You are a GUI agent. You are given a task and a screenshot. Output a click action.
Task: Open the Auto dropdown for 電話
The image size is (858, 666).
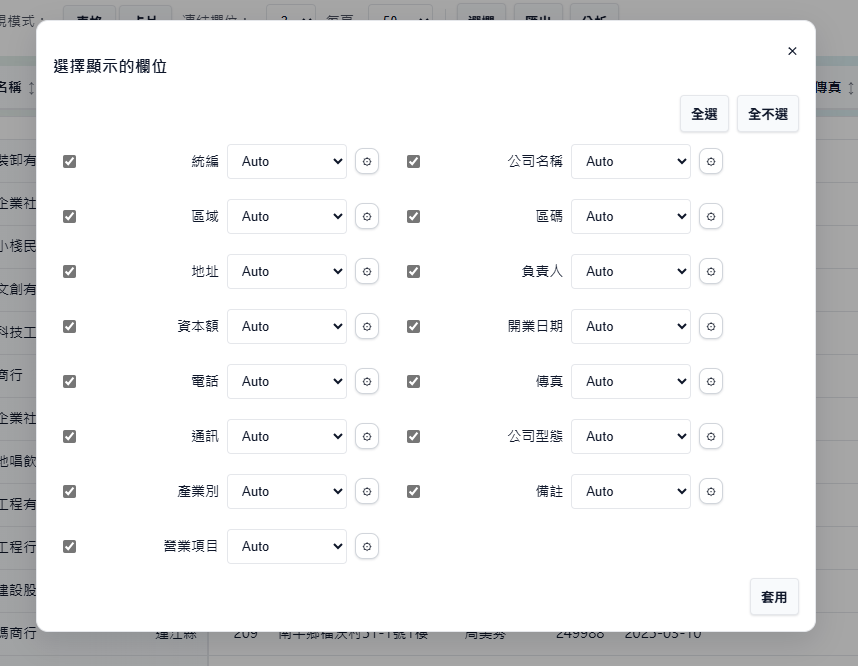tap(286, 381)
